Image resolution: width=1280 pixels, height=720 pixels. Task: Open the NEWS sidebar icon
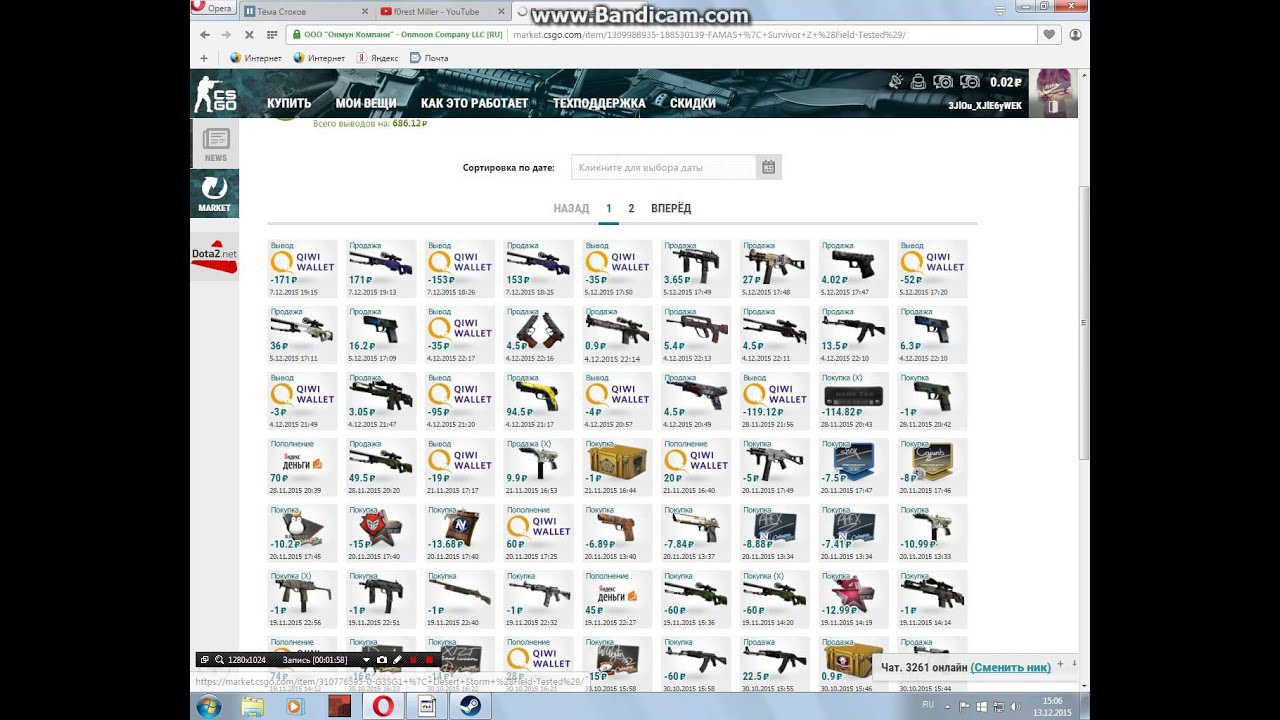pos(215,144)
